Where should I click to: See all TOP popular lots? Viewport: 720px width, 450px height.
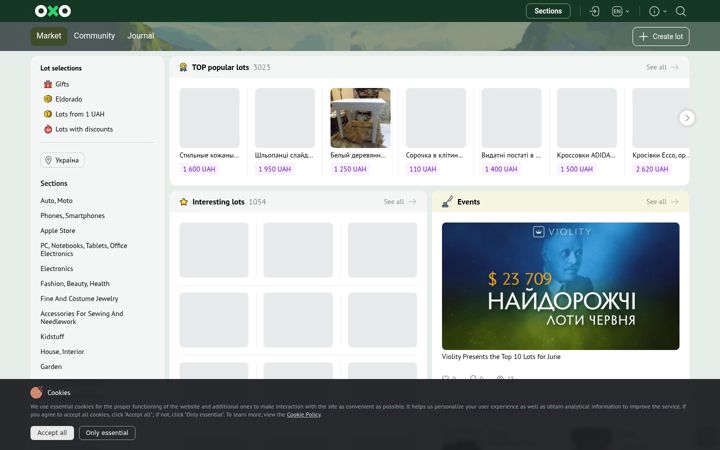[662, 68]
